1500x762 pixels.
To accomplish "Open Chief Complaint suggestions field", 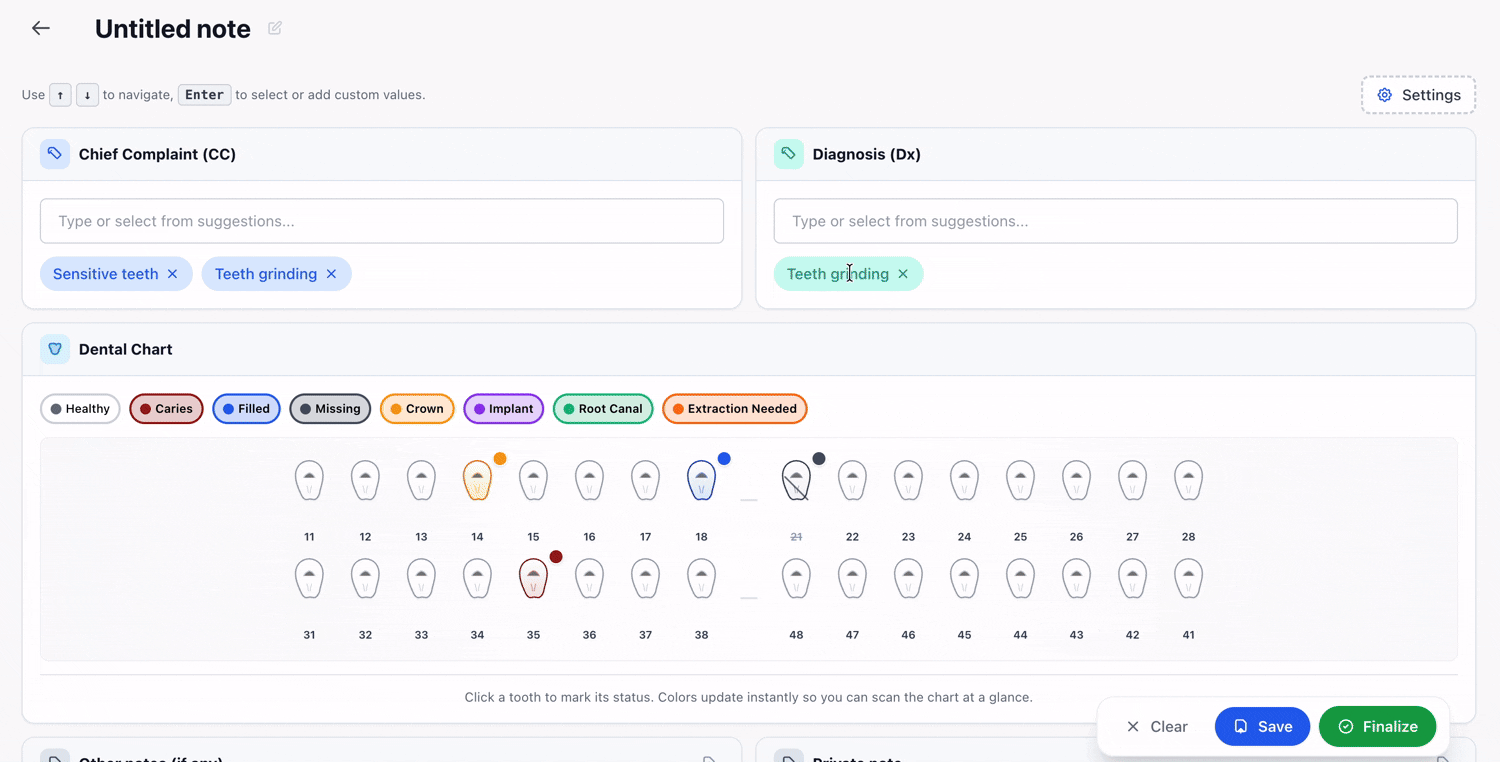I will pyautogui.click(x=381, y=221).
